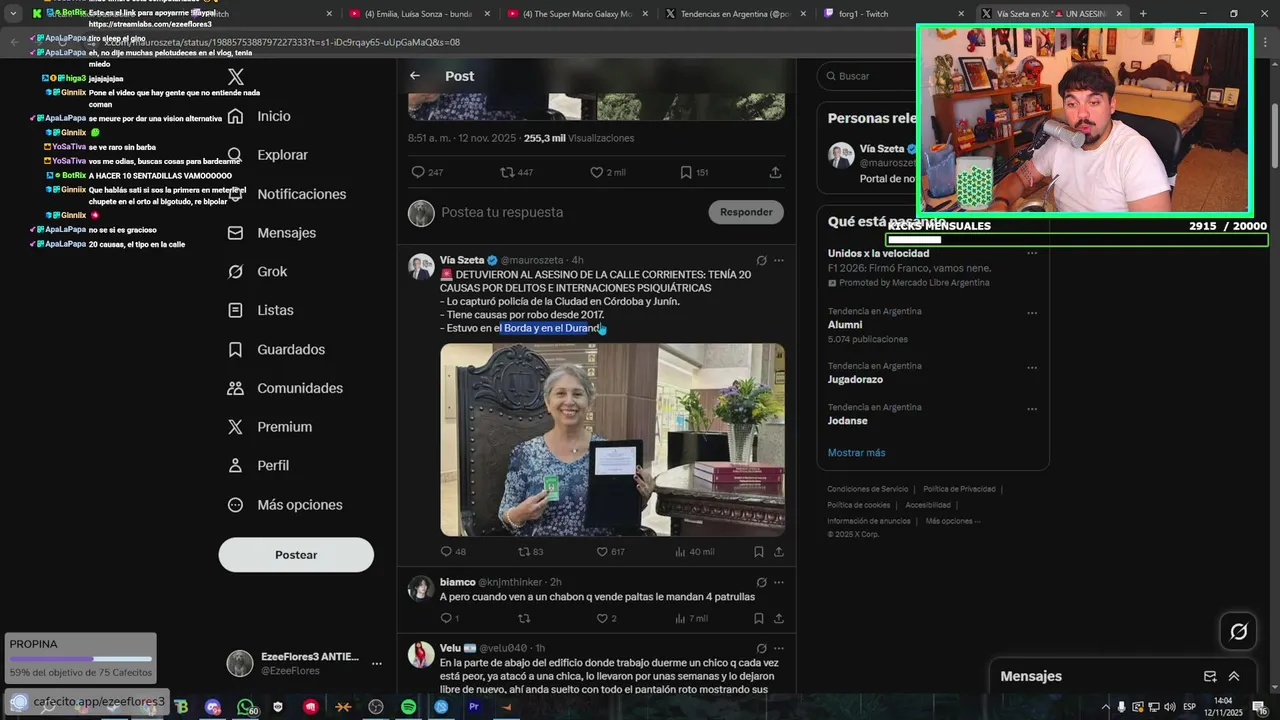
Task: Open Condiciones de Servicio footer link
Action: point(868,489)
